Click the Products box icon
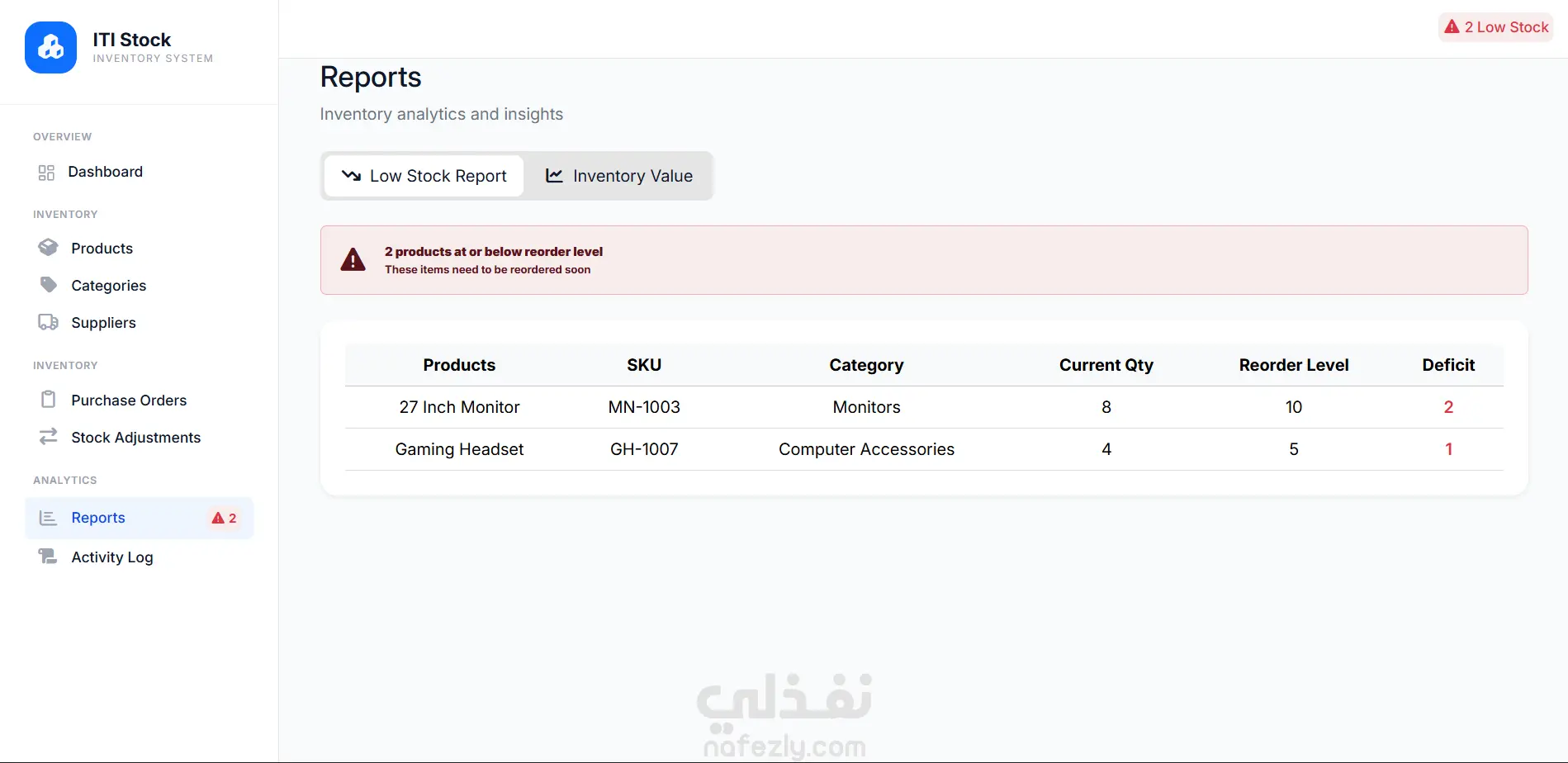Screen dimensions: 1568x763 pos(48,248)
